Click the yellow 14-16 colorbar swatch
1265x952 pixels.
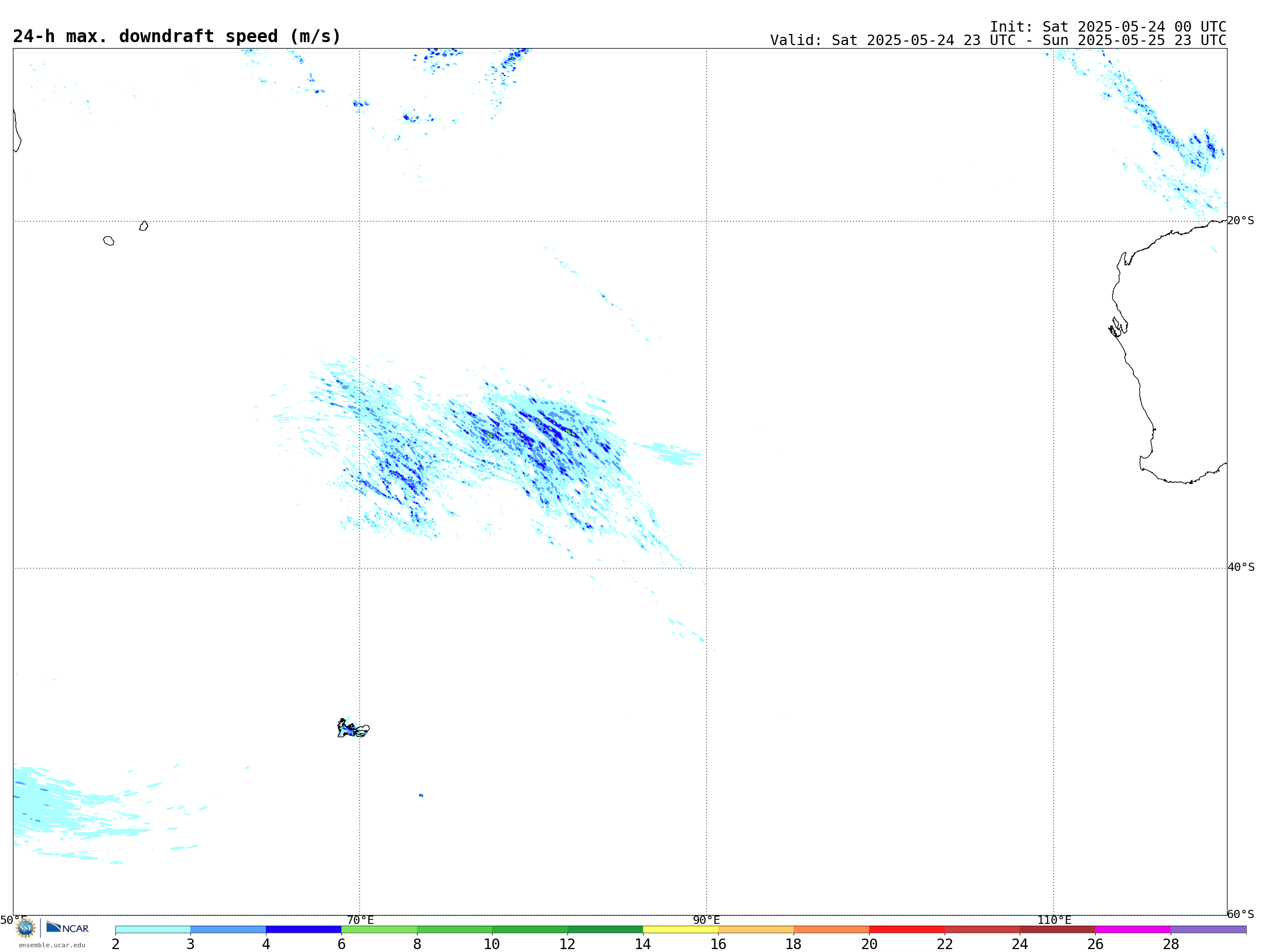681,930
